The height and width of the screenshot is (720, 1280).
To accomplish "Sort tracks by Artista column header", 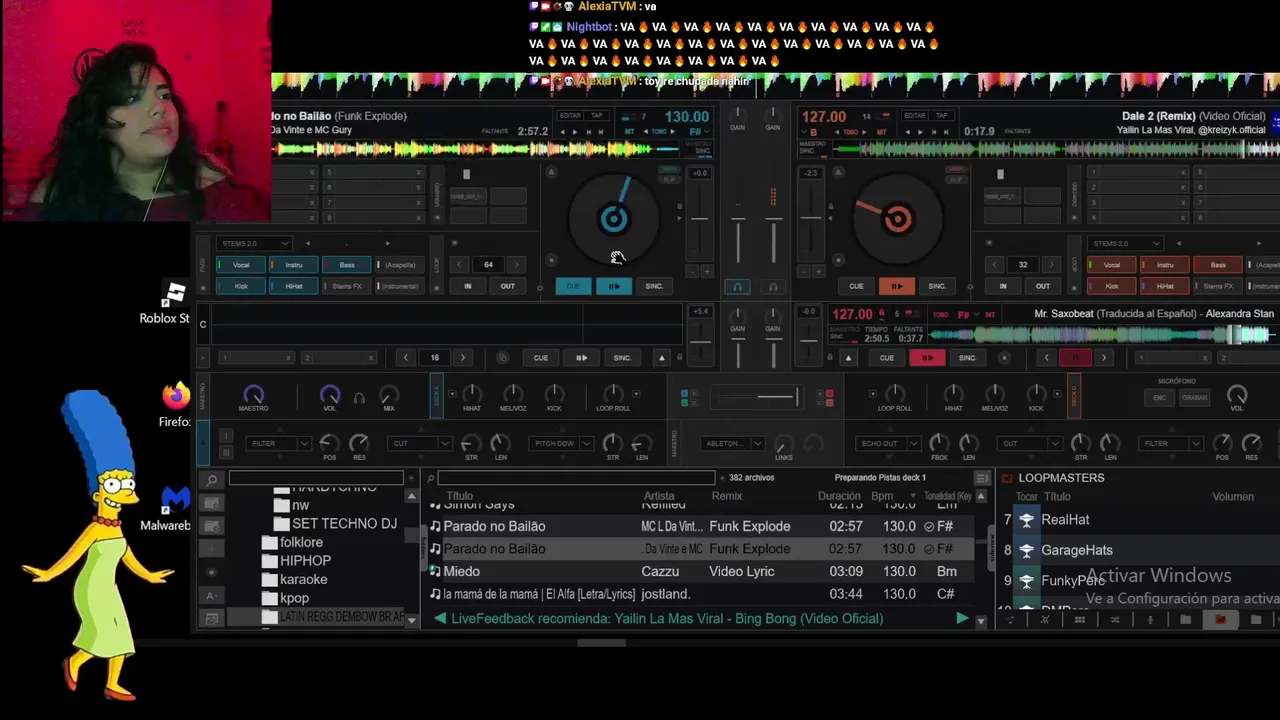I will [659, 496].
